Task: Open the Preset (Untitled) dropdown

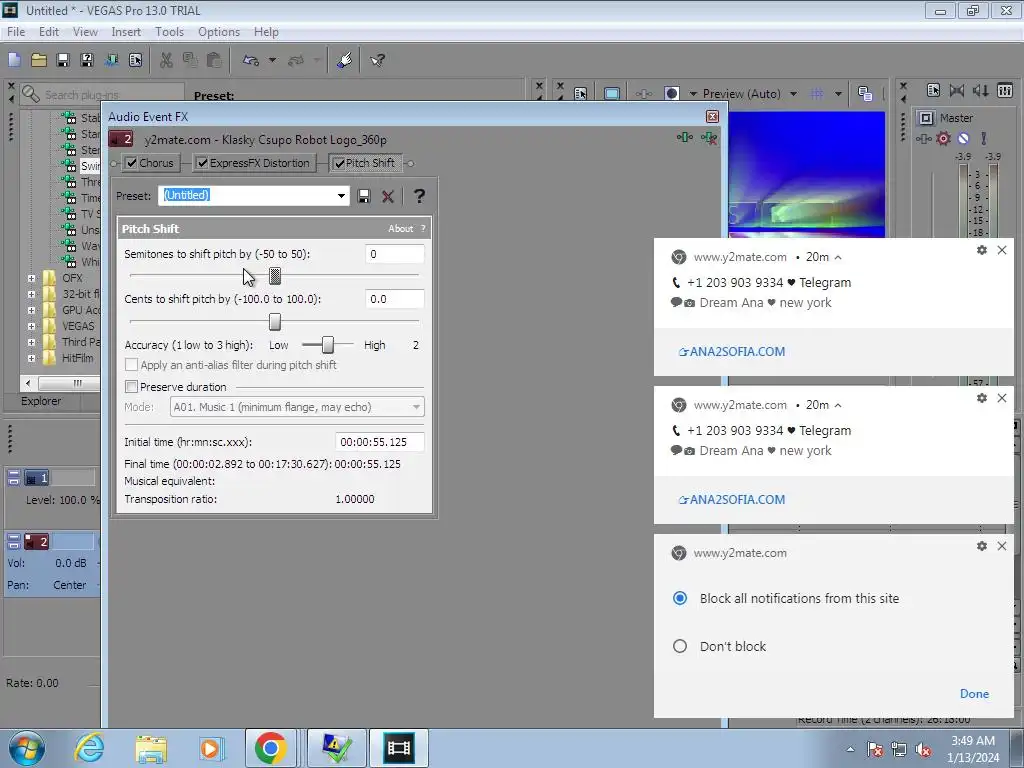Action: coord(341,196)
